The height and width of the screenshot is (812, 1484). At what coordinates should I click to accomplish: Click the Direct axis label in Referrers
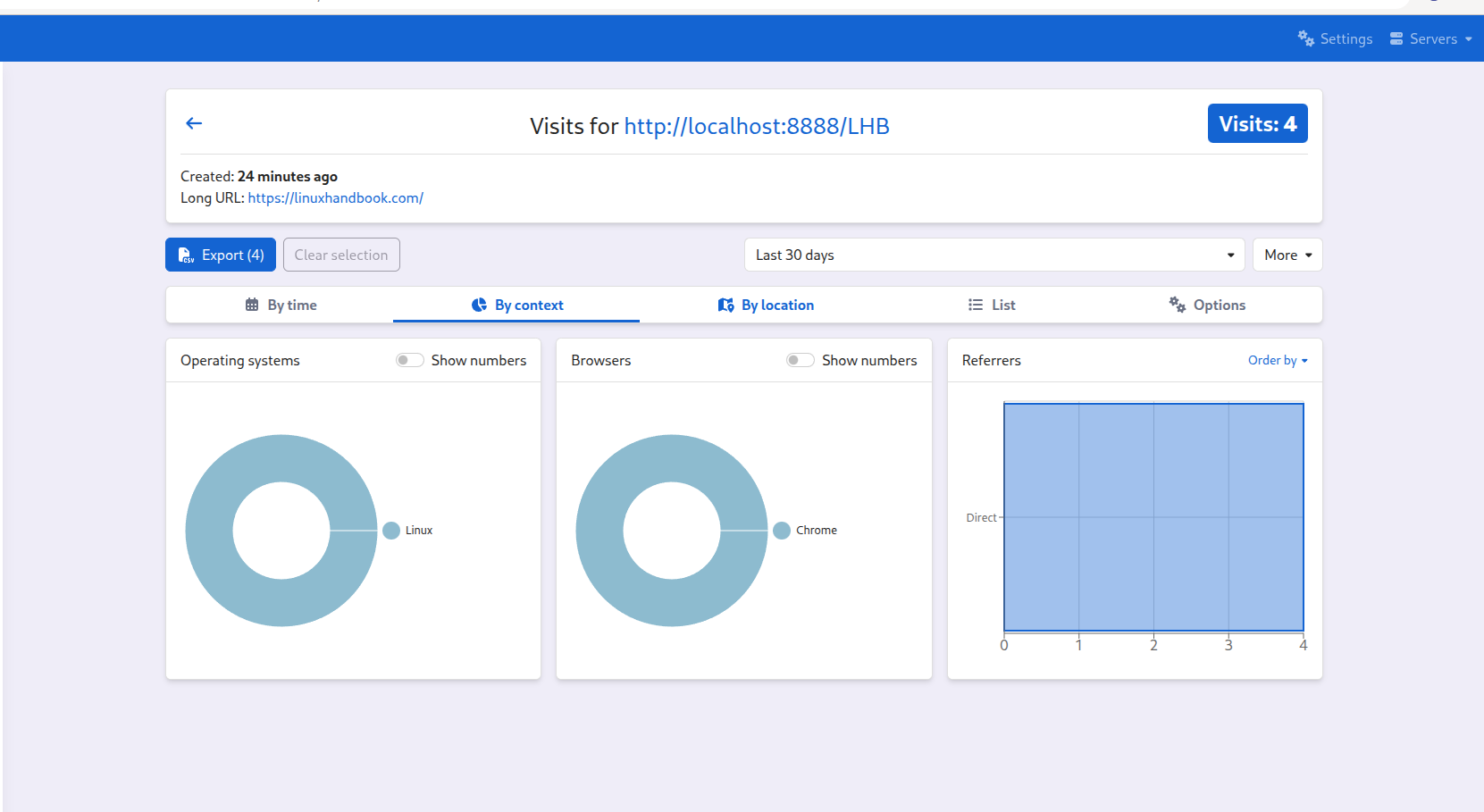[x=981, y=517]
